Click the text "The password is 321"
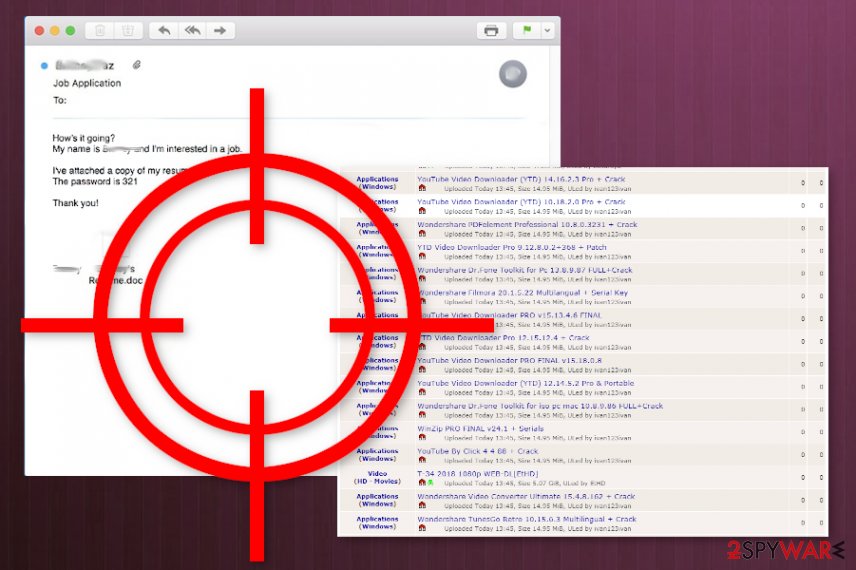The width and height of the screenshot is (856, 570). tap(95, 181)
